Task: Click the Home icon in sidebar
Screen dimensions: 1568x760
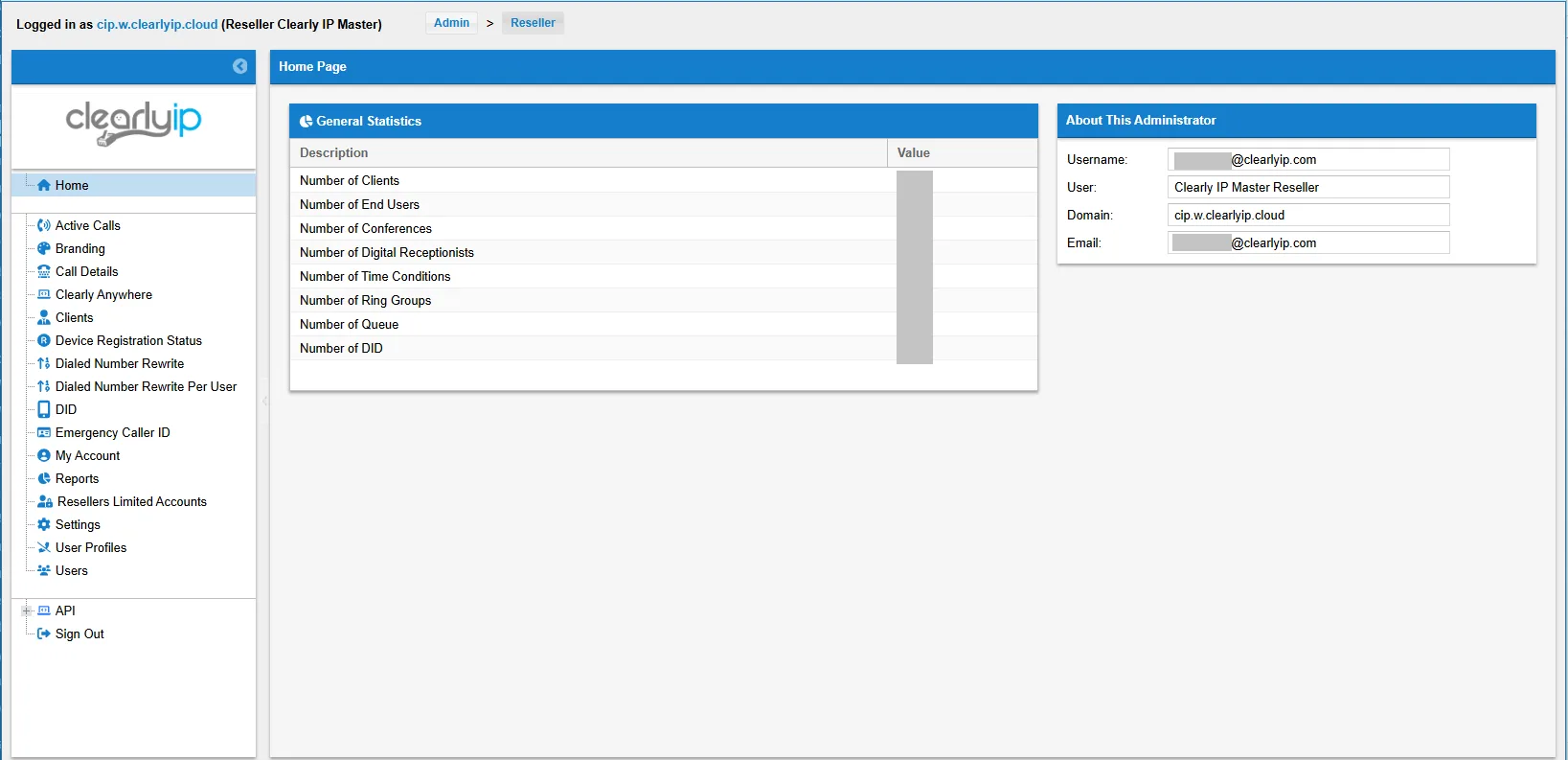Action: pos(44,185)
